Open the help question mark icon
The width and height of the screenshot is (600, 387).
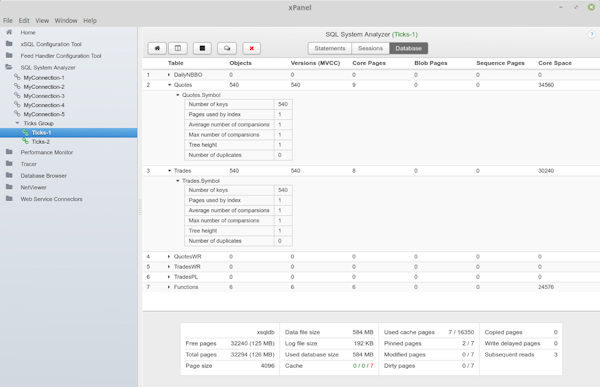(x=591, y=35)
